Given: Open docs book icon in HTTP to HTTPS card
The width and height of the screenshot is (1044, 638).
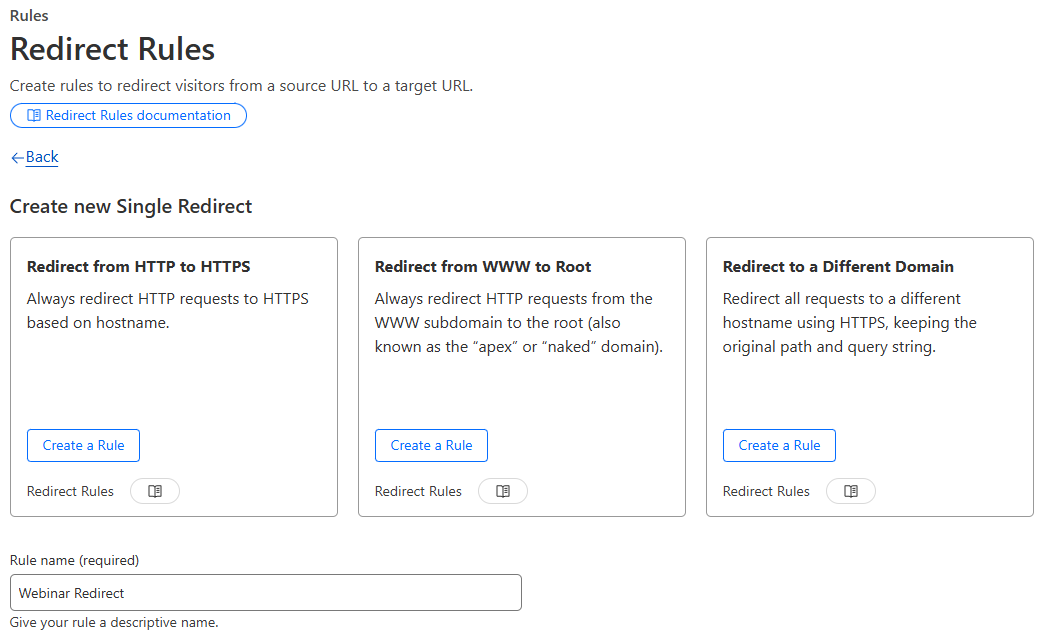Looking at the screenshot, I should point(155,491).
